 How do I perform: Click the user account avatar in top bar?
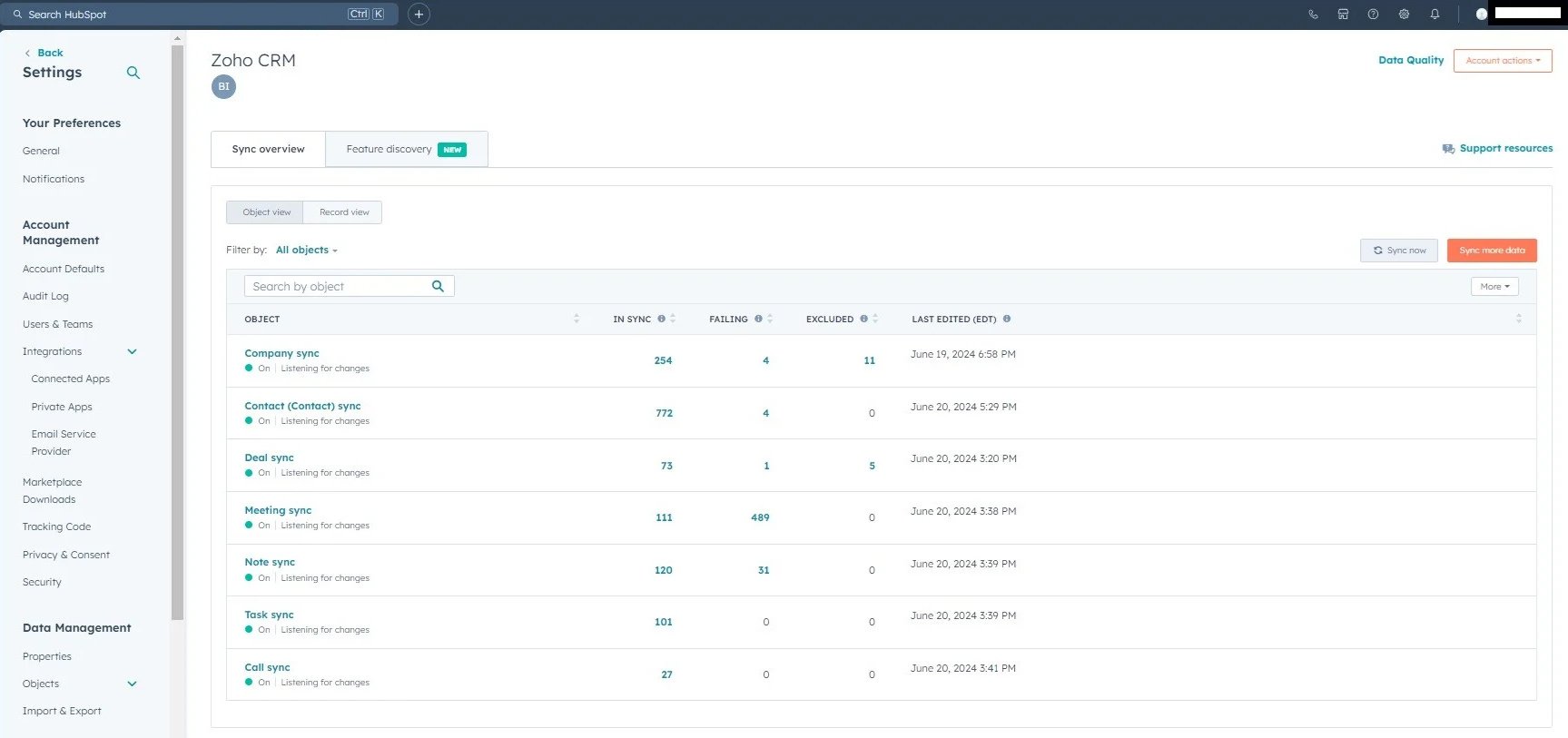(x=1482, y=15)
